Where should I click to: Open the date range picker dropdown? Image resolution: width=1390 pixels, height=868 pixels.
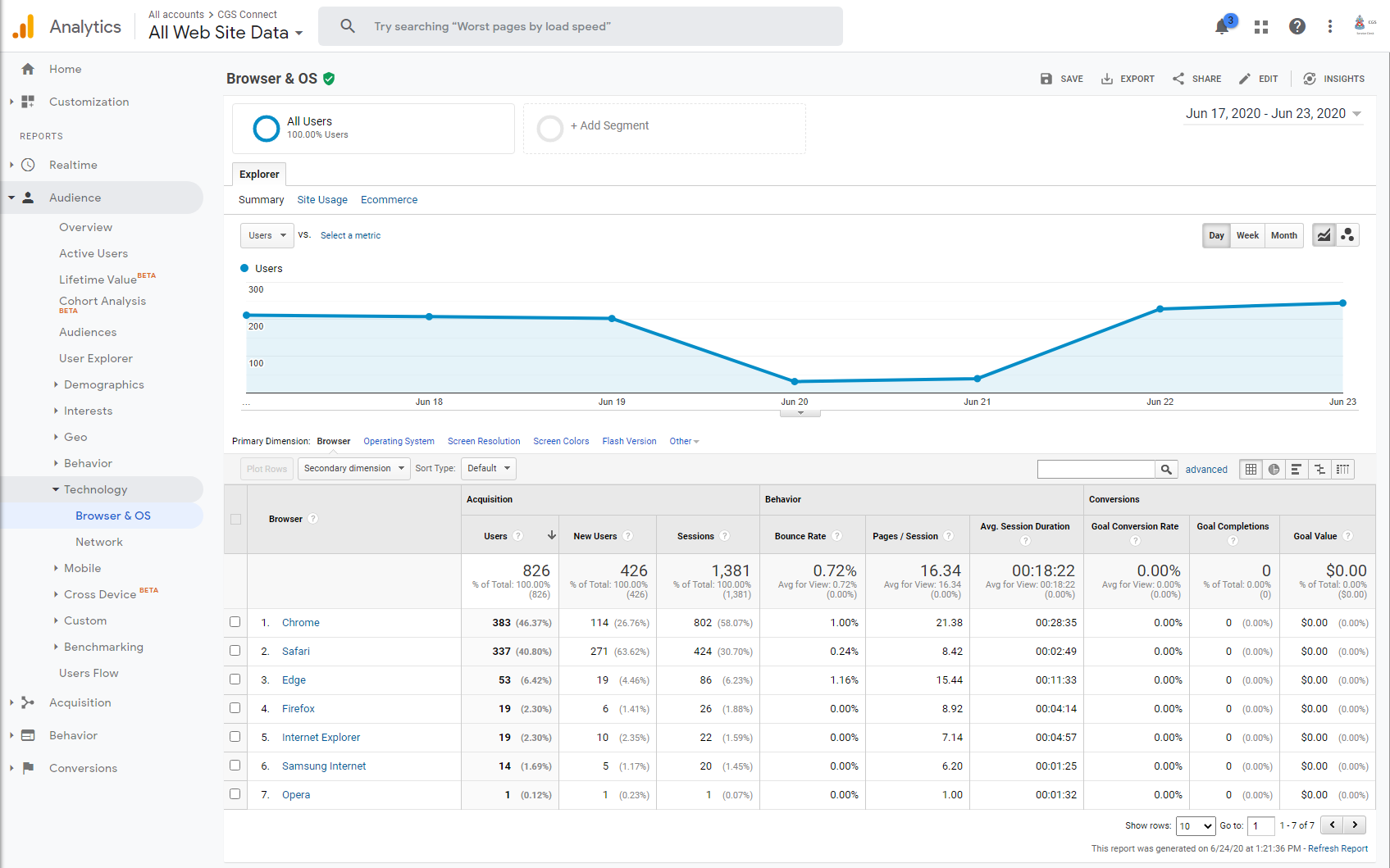coord(1274,114)
